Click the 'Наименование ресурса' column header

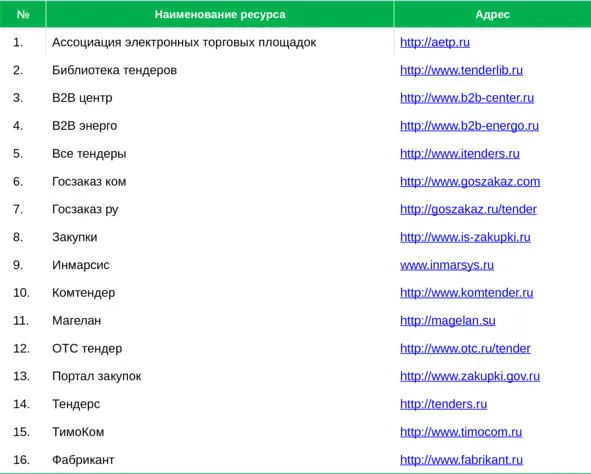[220, 14]
